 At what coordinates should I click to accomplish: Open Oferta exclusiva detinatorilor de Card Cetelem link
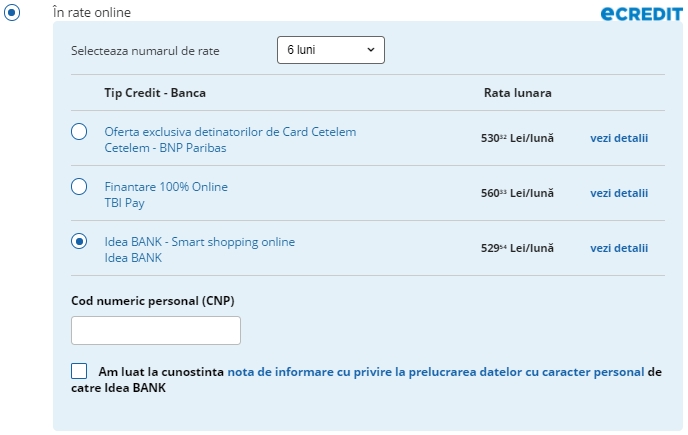coord(230,132)
